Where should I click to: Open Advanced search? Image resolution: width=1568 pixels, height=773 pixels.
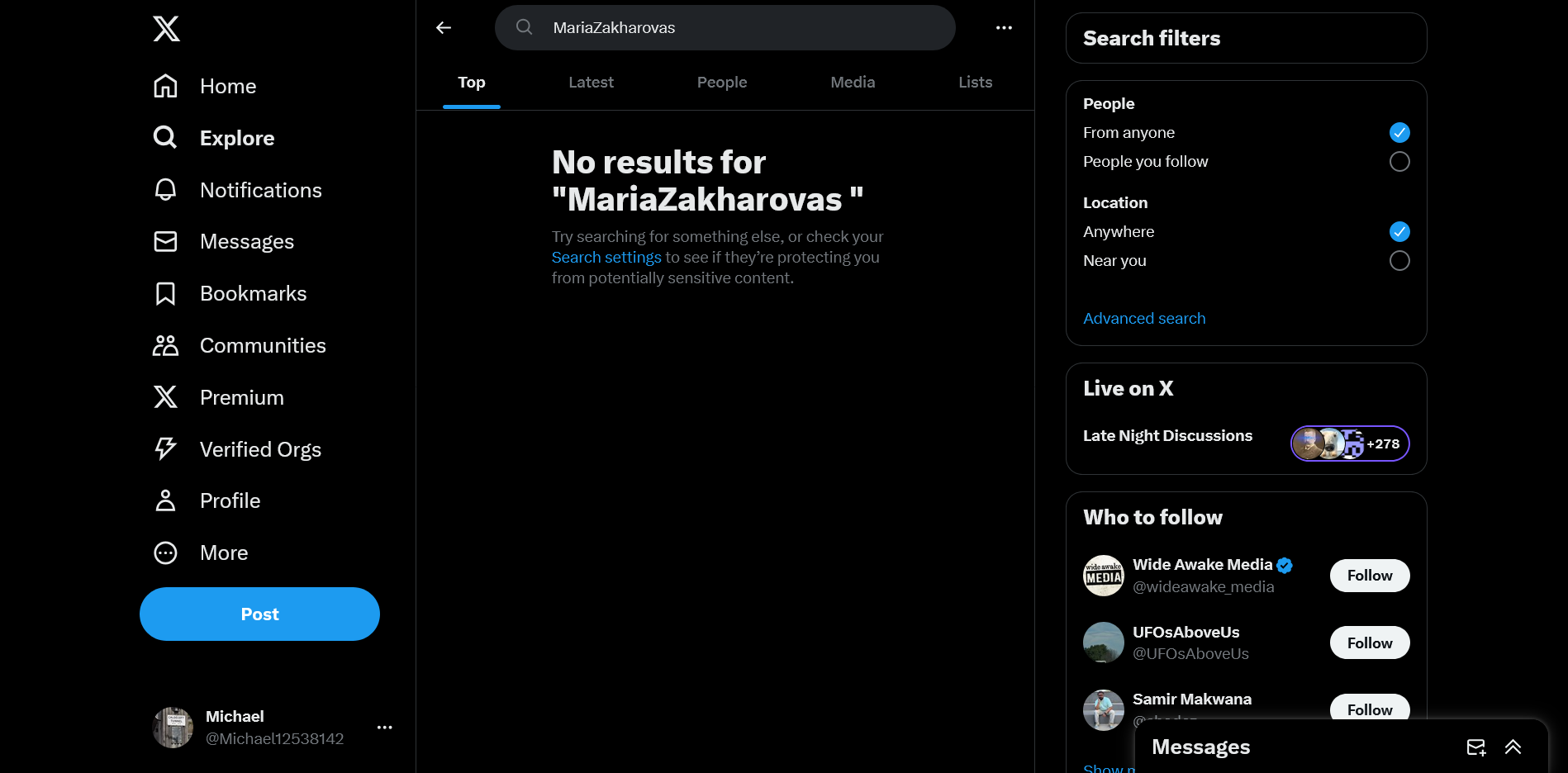1144,318
